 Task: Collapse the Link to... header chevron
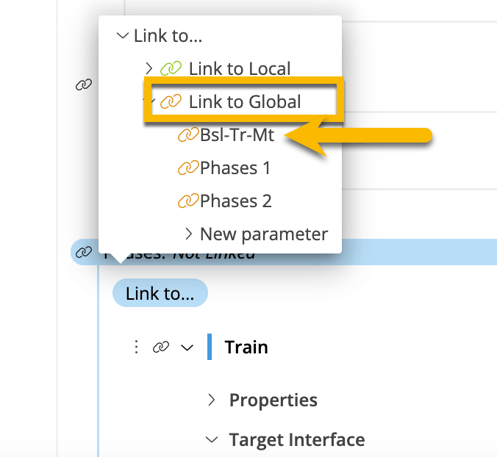(123, 35)
